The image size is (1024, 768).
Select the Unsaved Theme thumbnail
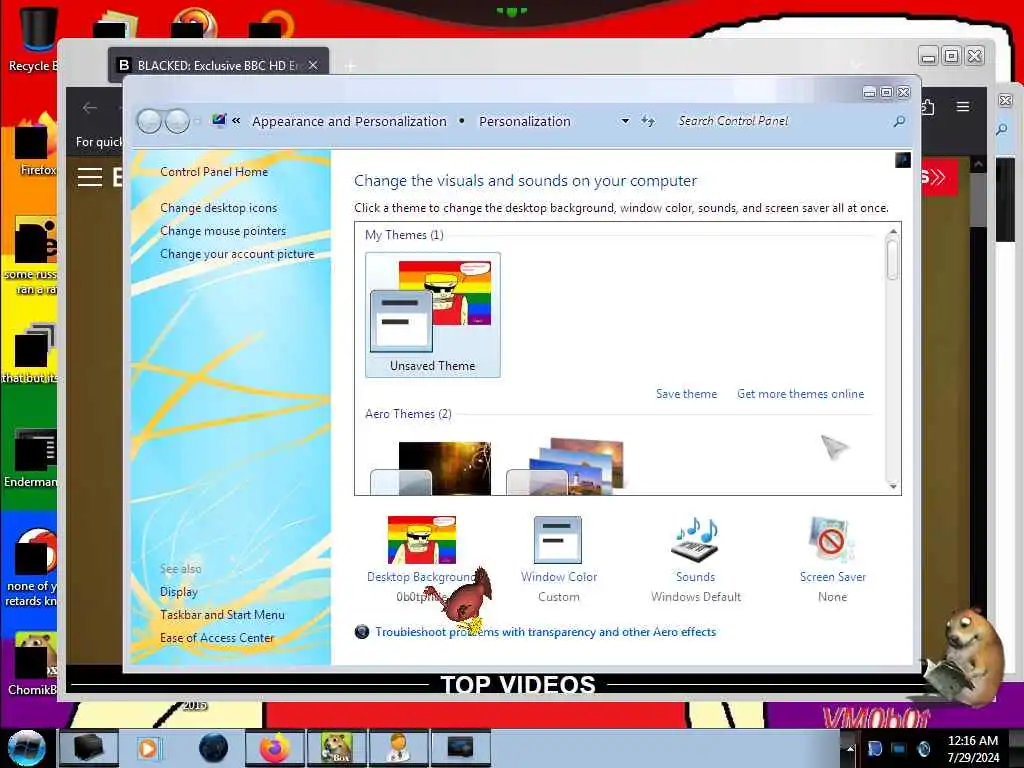(x=433, y=315)
